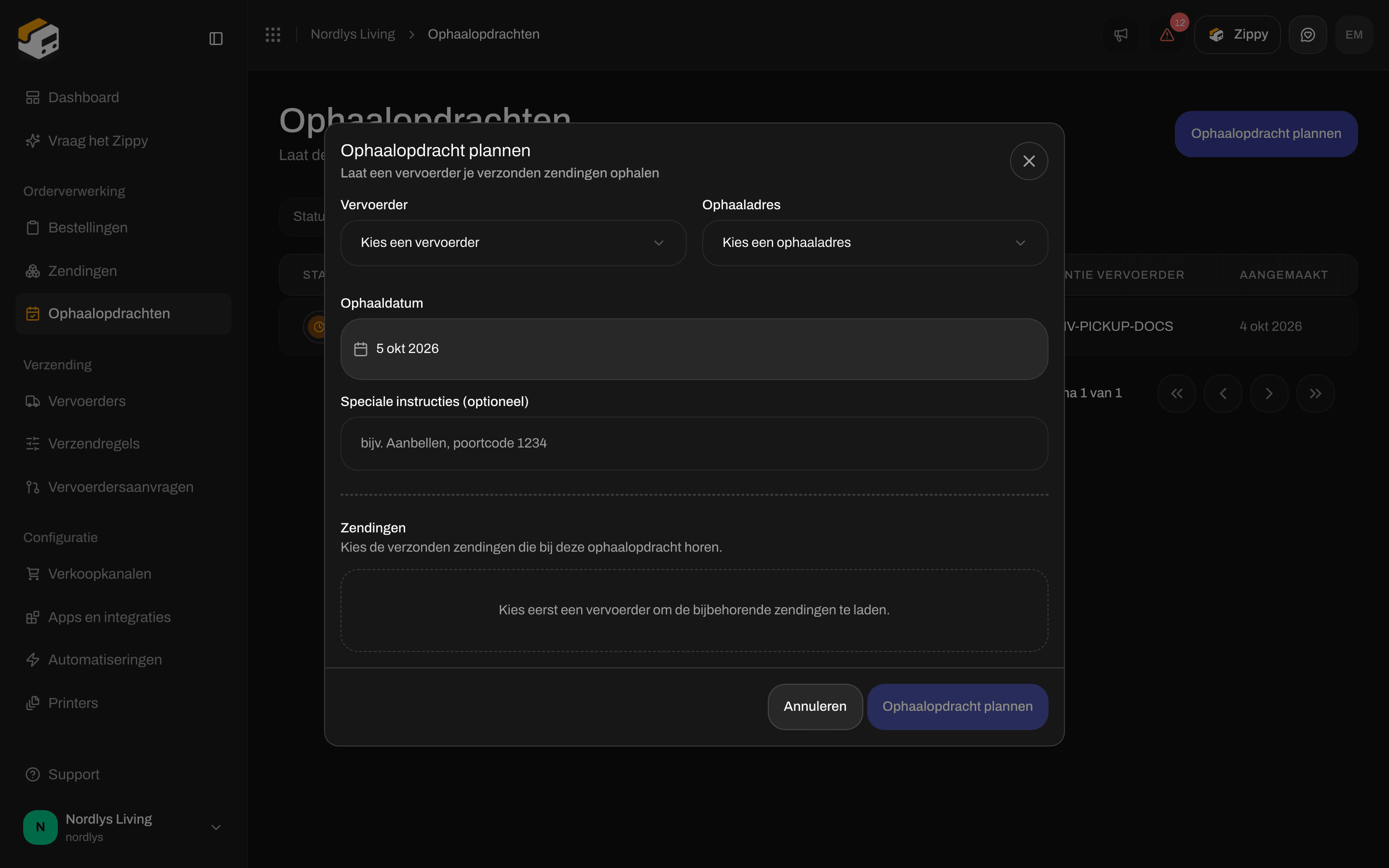
Task: Open Vraag het Zippy in sidebar
Action: 123,141
